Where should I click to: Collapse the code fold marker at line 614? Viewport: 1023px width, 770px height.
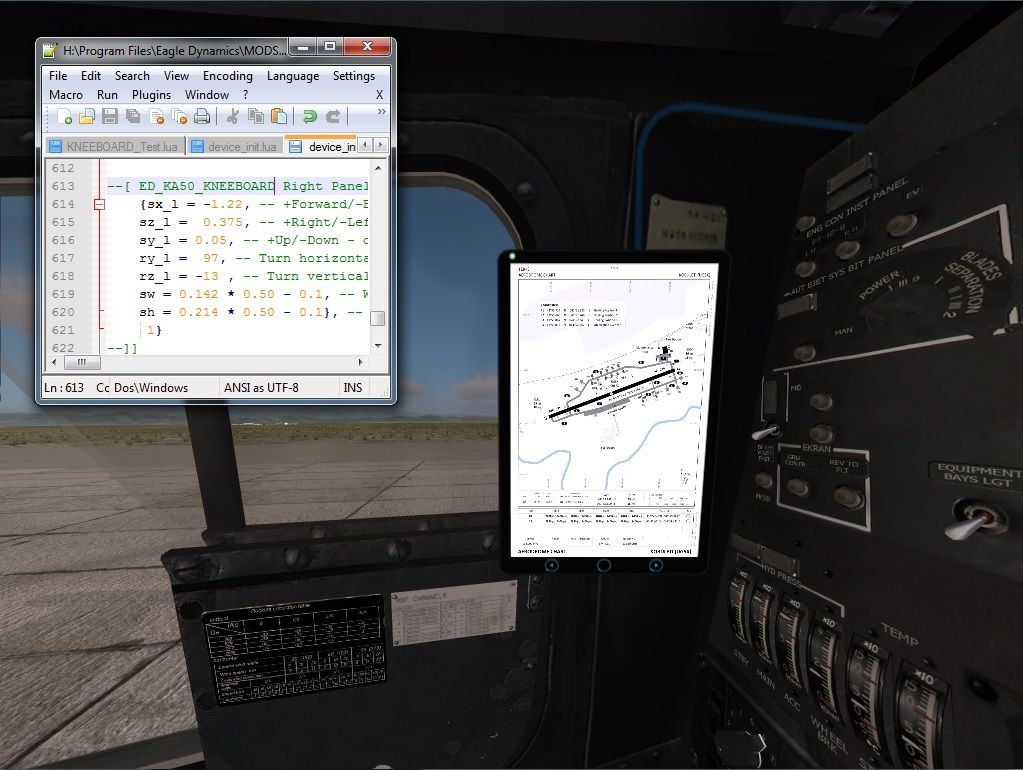[98, 204]
